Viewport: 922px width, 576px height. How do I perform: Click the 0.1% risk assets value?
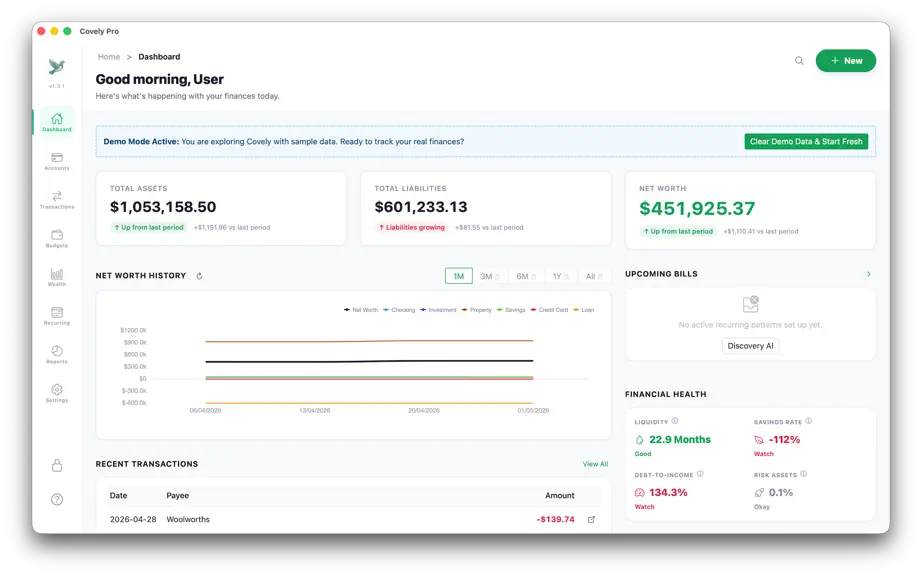tap(781, 493)
